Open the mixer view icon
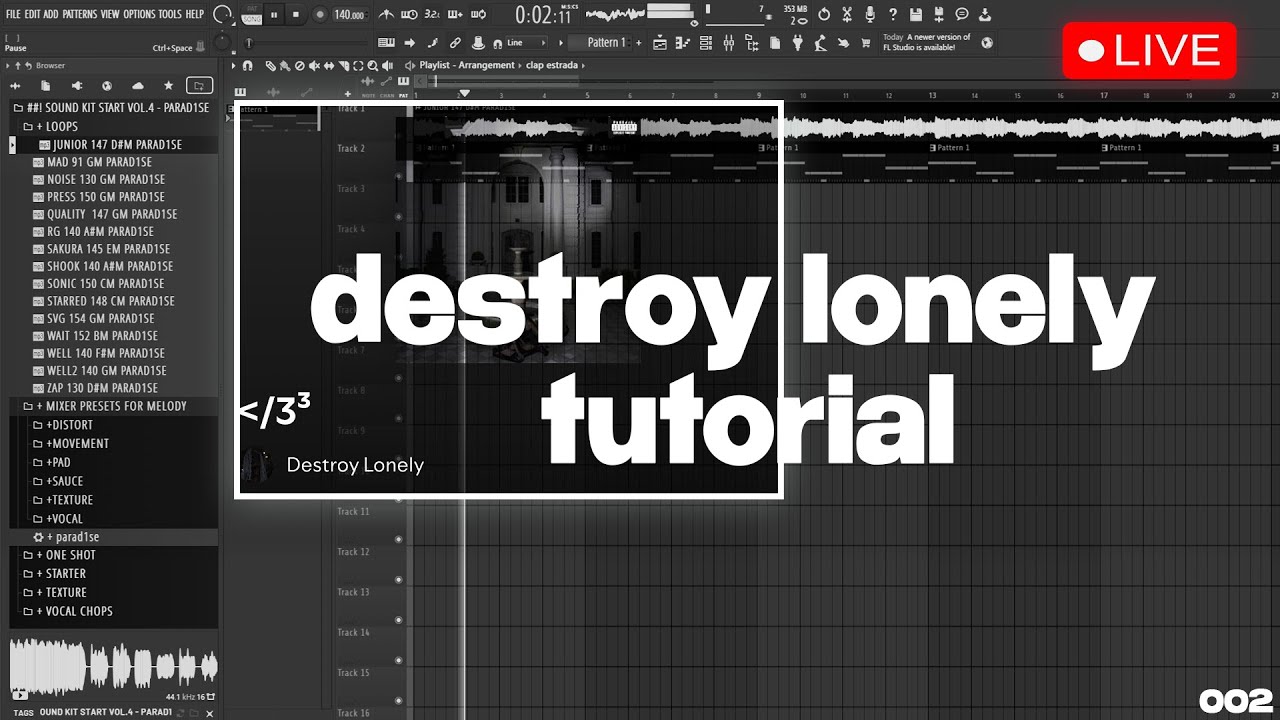This screenshot has height=720, width=1280. [x=728, y=43]
